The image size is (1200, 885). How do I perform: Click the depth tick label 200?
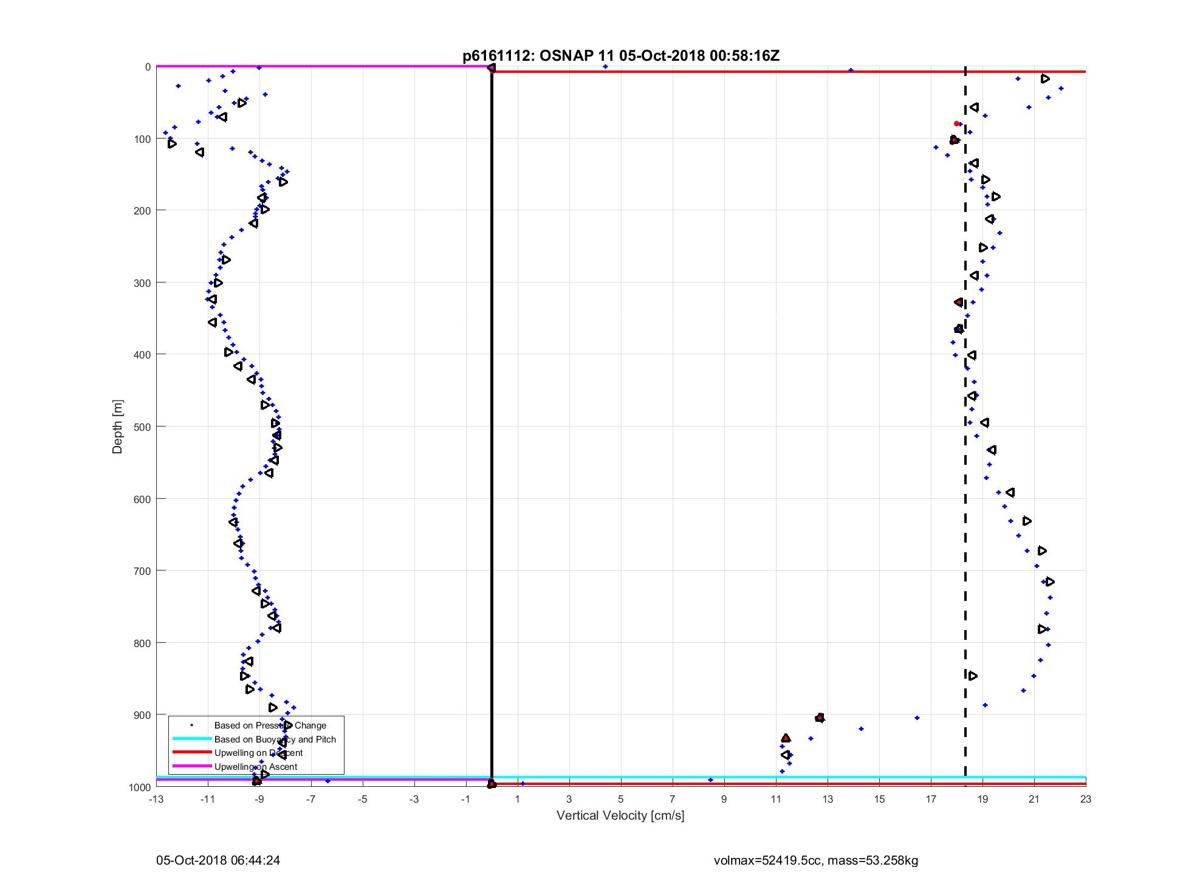point(142,211)
